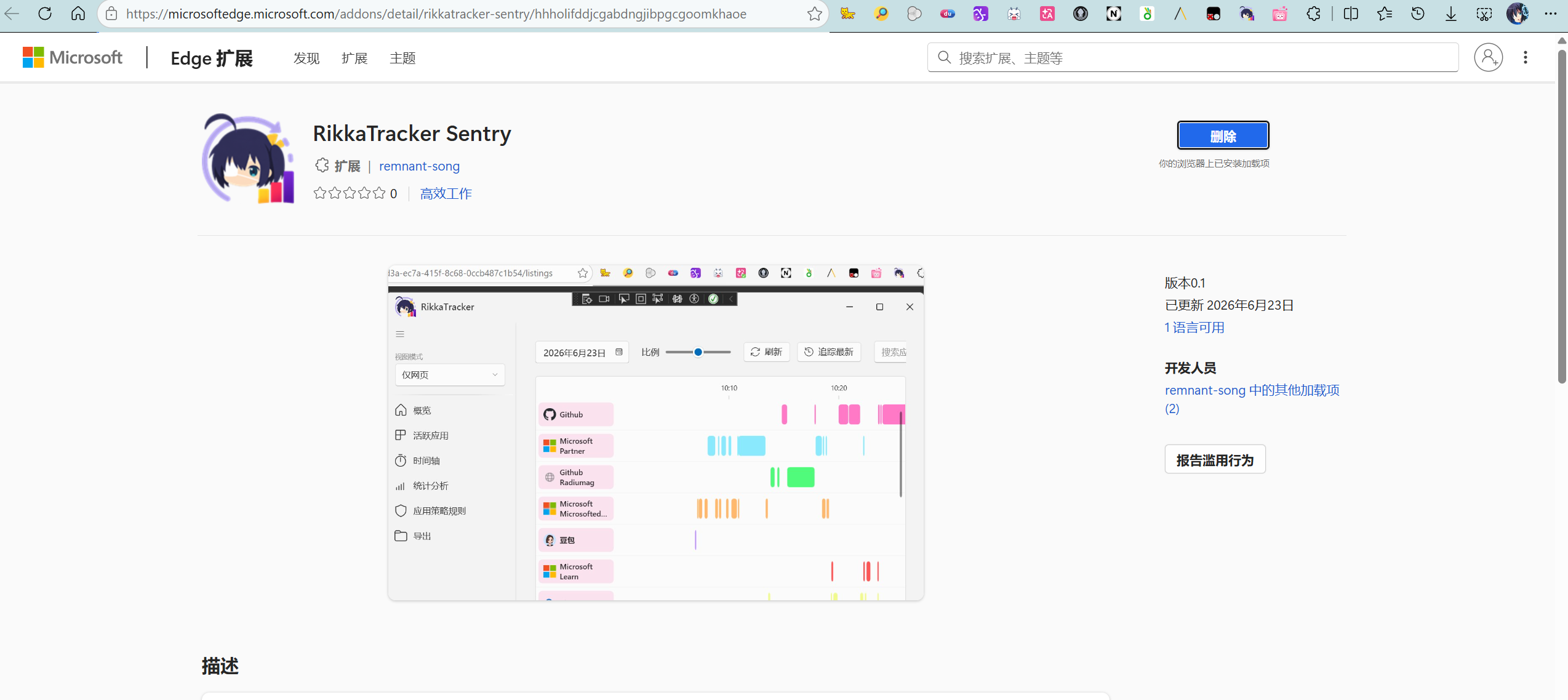Viewport: 1568px width, 700px height.
Task: Open the 1 语言可用 link
Action: [1194, 328]
